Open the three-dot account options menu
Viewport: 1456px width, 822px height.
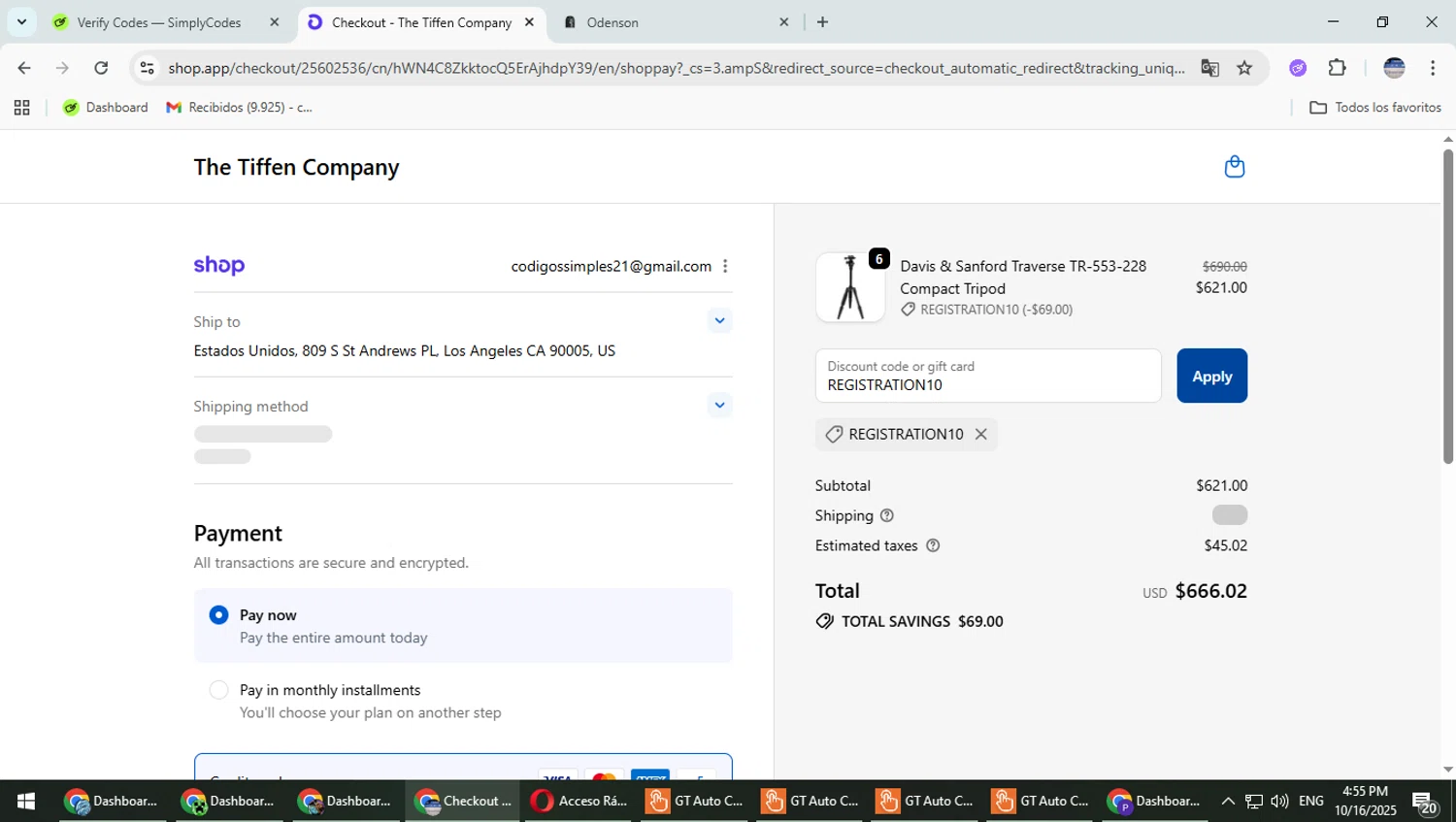[725, 266]
